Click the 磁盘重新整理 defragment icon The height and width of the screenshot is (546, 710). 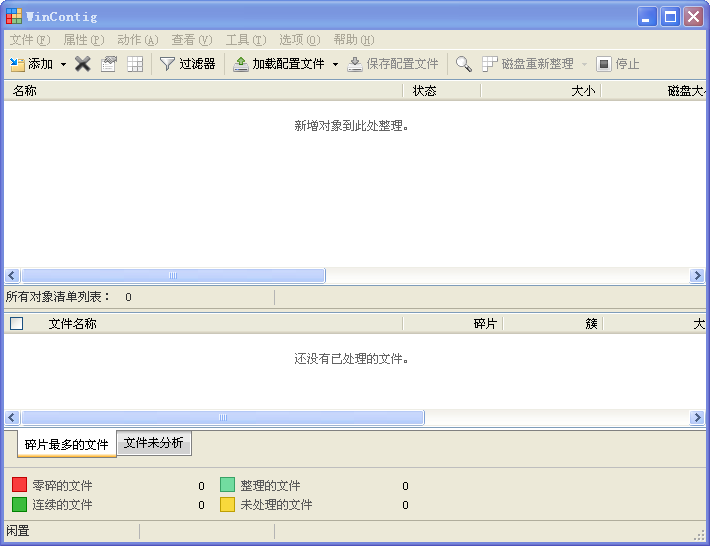(489, 64)
